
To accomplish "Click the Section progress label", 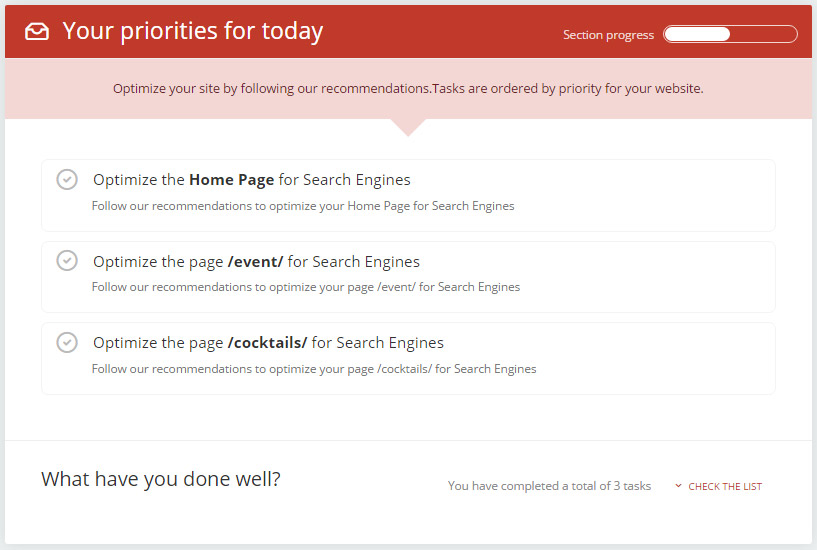I will pyautogui.click(x=608, y=35).
